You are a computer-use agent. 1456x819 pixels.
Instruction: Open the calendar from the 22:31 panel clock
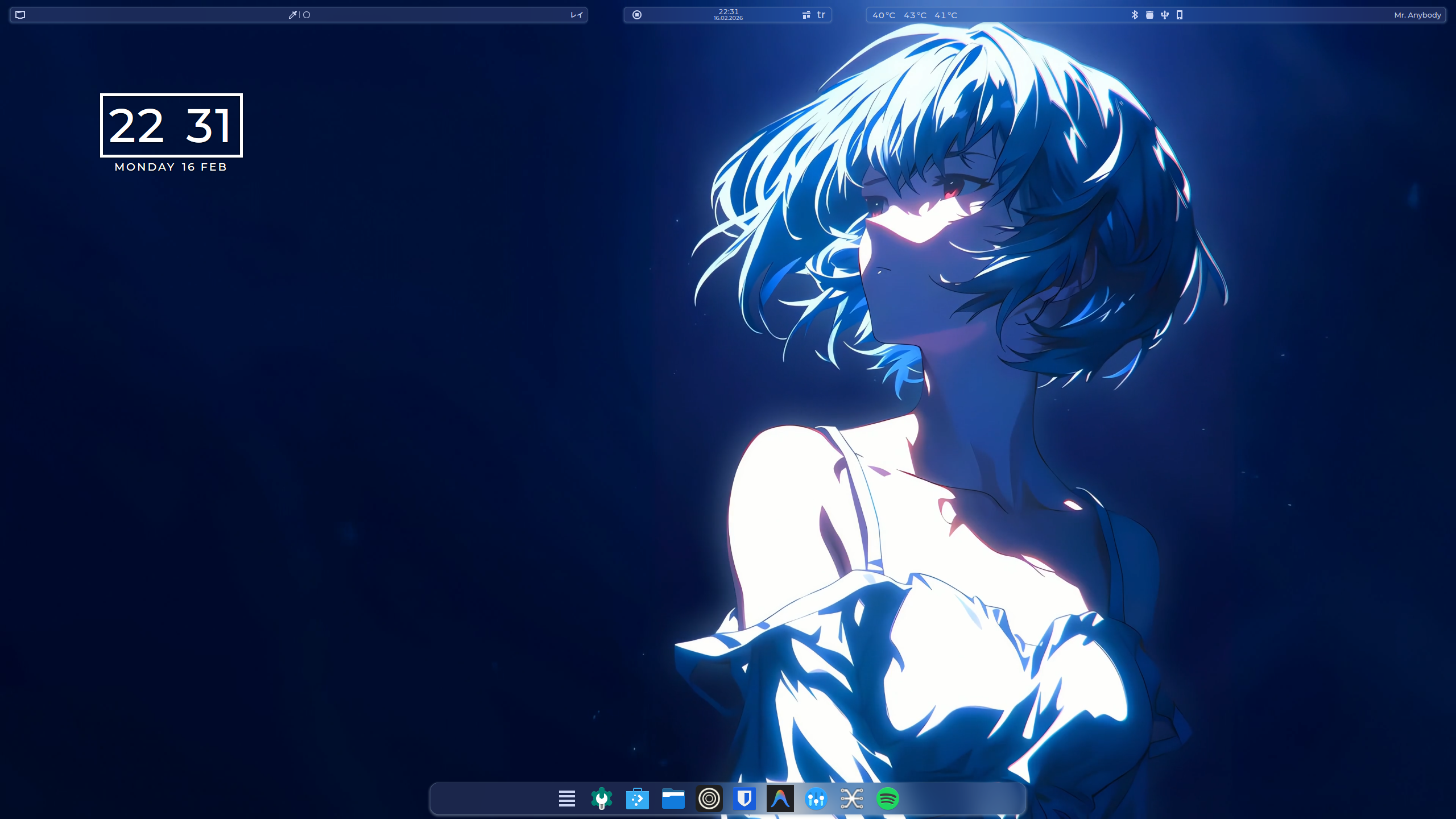(x=729, y=14)
